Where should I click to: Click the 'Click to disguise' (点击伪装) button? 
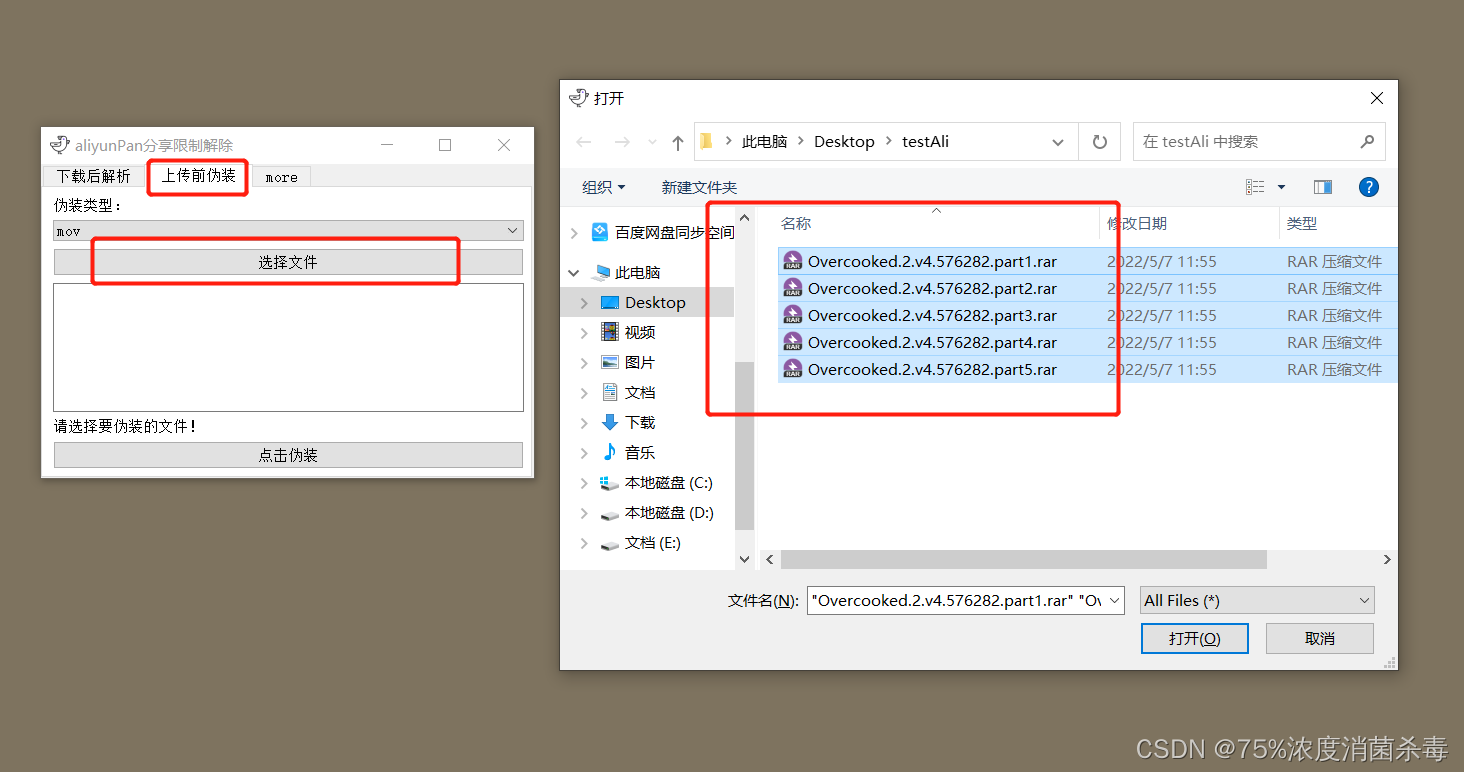(288, 455)
